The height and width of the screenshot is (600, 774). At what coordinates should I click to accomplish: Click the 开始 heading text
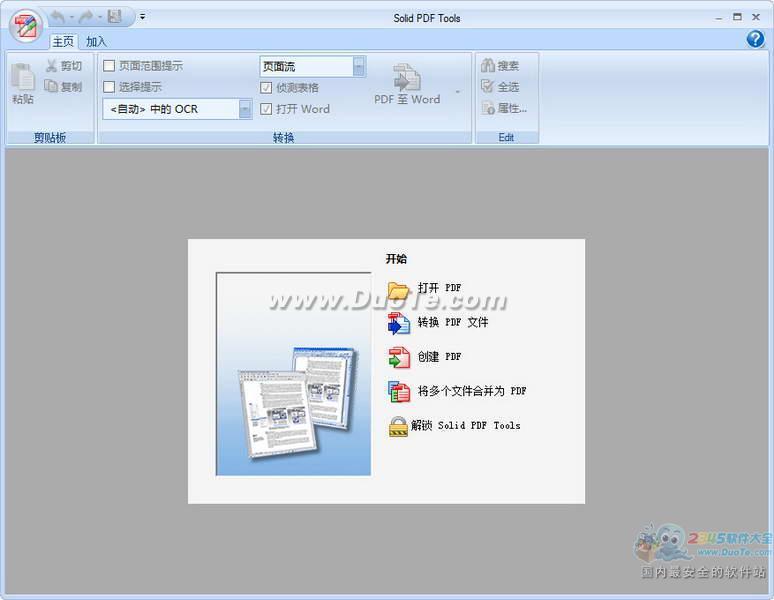point(396,259)
